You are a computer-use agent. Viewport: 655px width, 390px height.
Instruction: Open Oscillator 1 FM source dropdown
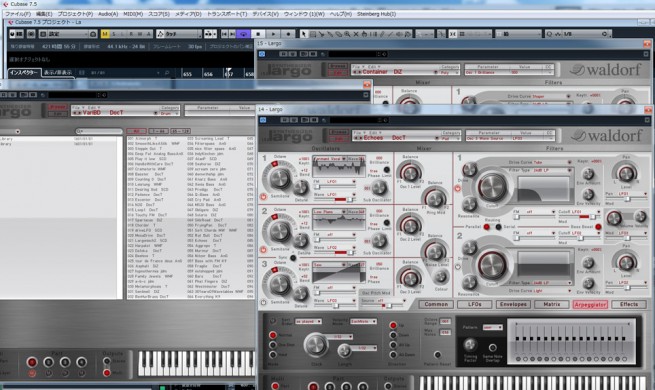pyautogui.click(x=340, y=182)
